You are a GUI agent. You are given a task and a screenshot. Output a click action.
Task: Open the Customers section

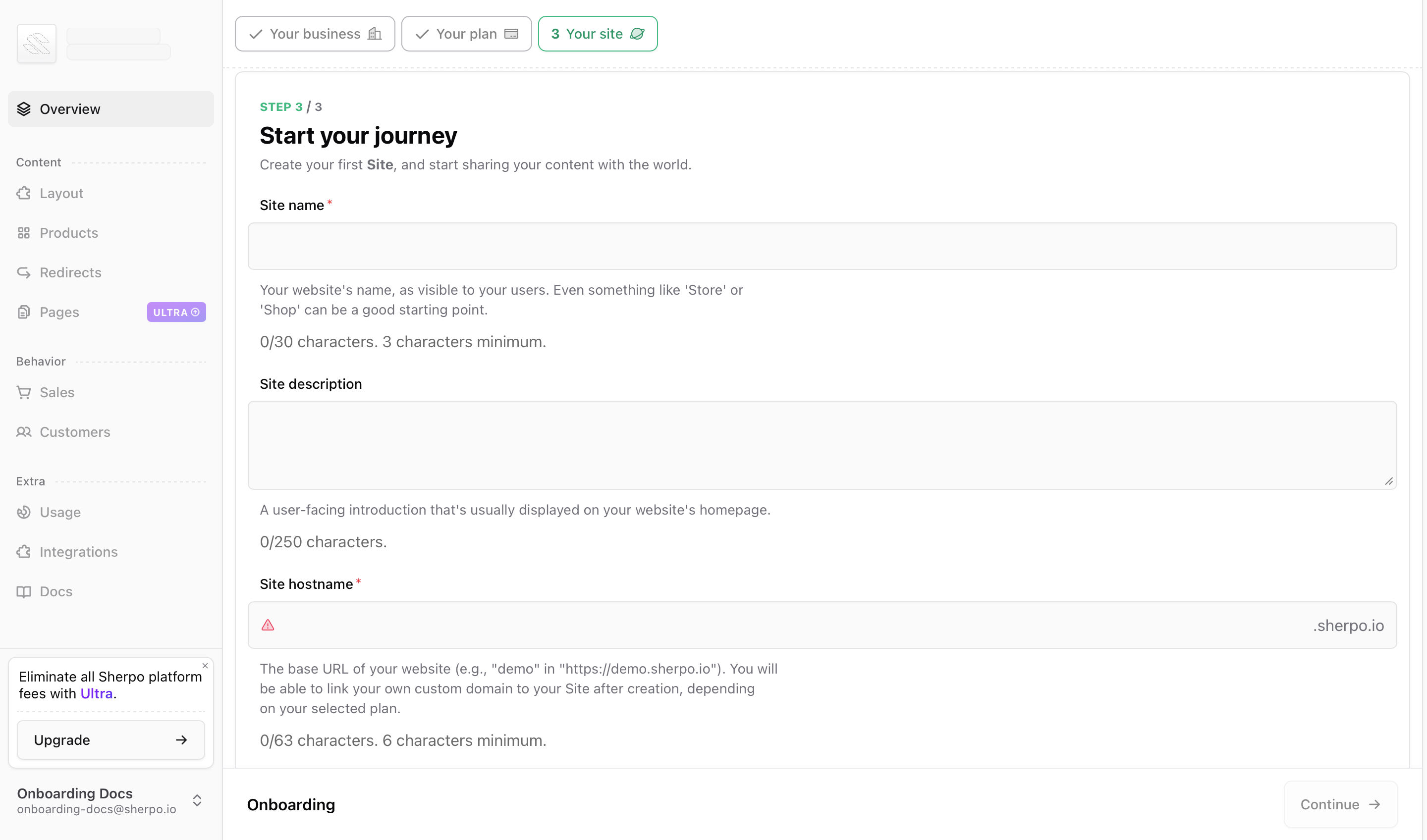74,432
